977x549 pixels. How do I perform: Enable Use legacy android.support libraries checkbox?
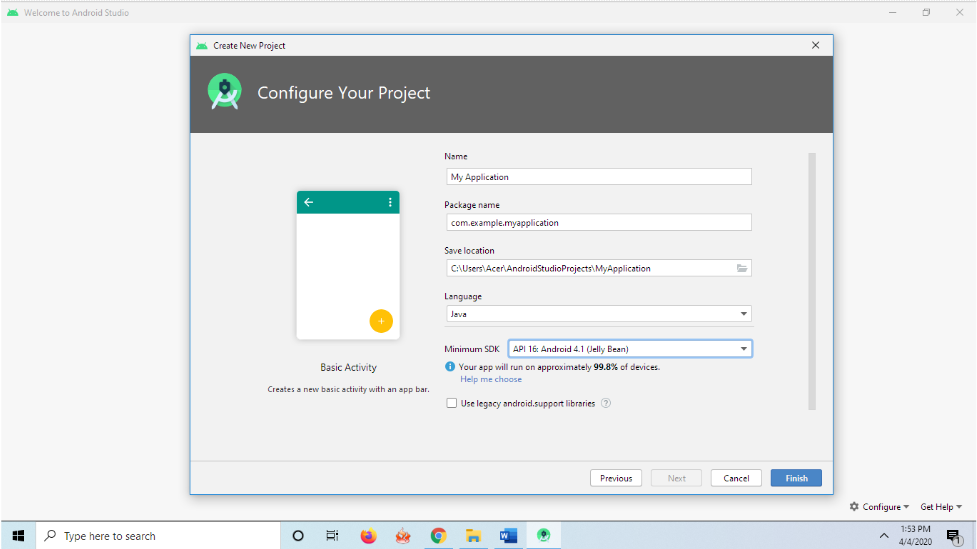[452, 404]
